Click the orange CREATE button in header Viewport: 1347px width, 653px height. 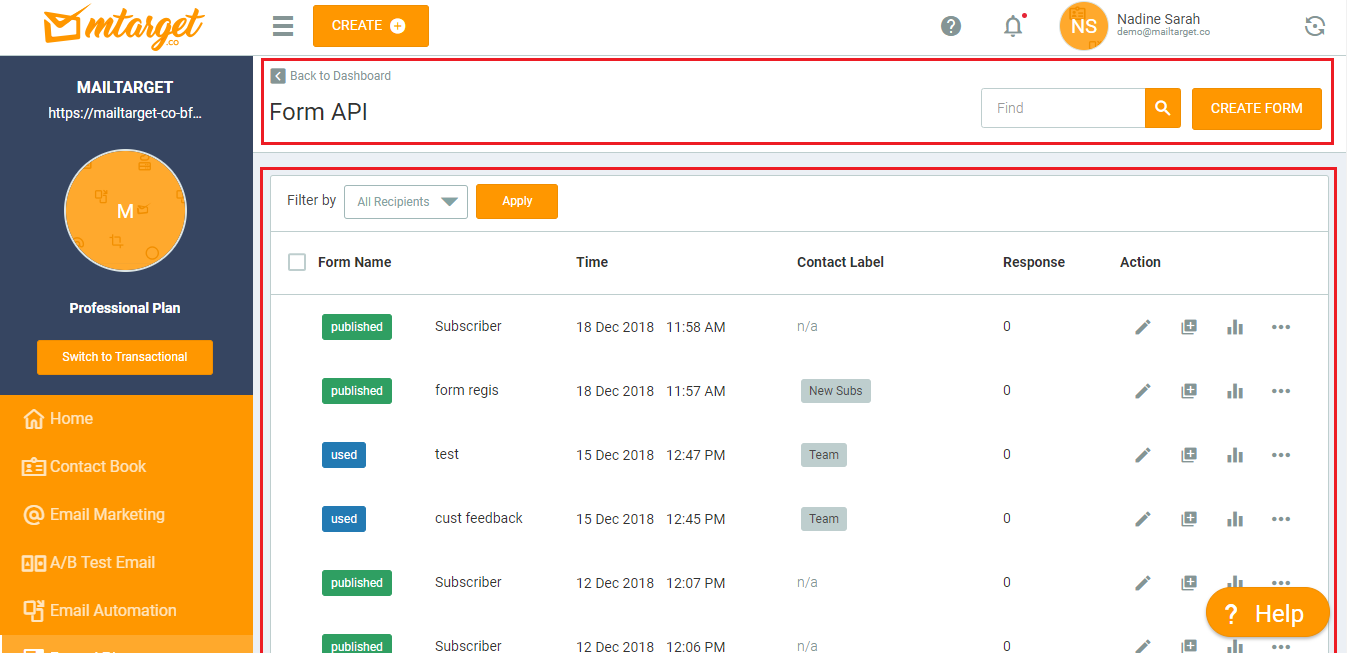pyautogui.click(x=371, y=26)
